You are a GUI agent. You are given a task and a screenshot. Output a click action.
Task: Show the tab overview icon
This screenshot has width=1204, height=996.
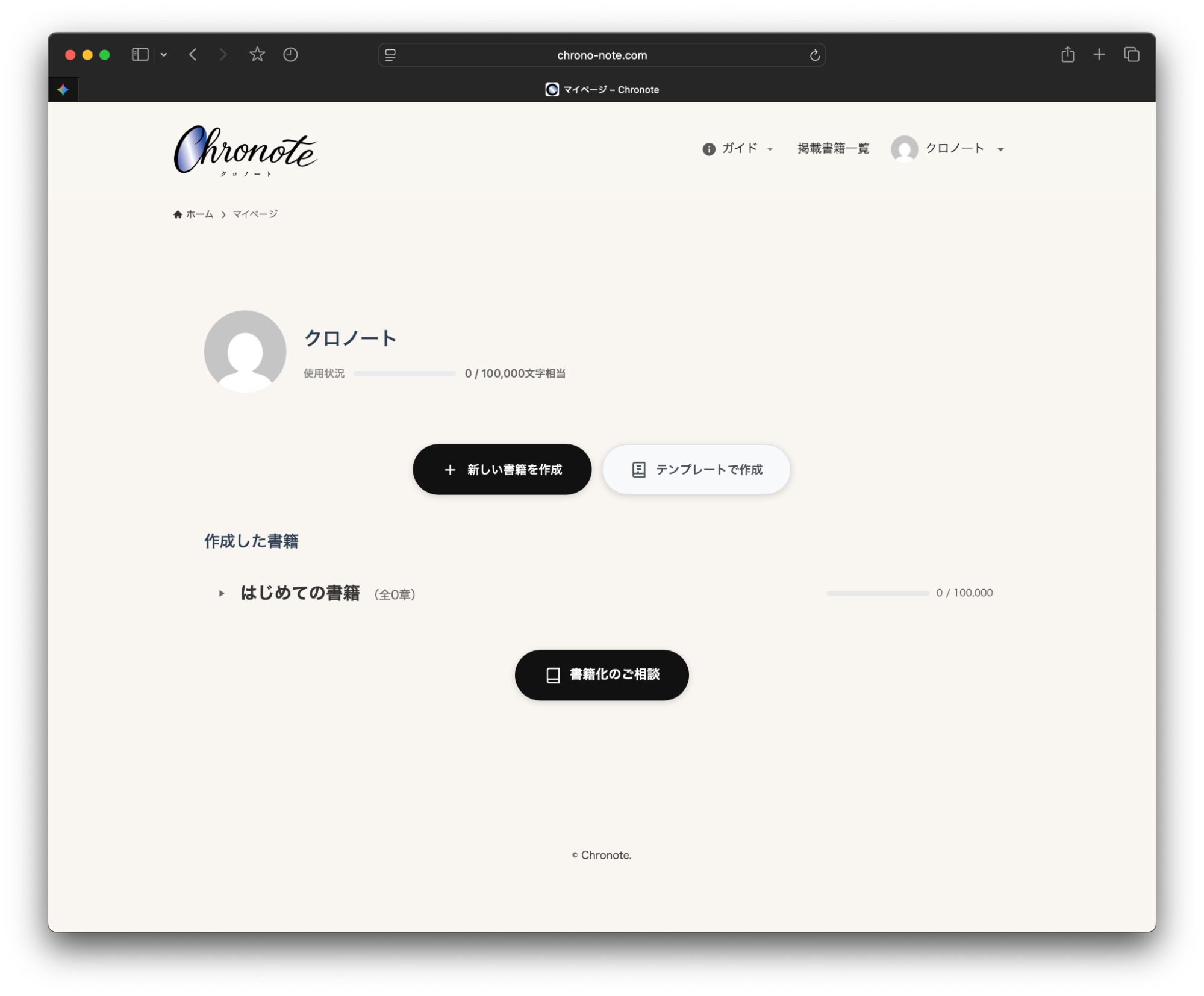1132,54
